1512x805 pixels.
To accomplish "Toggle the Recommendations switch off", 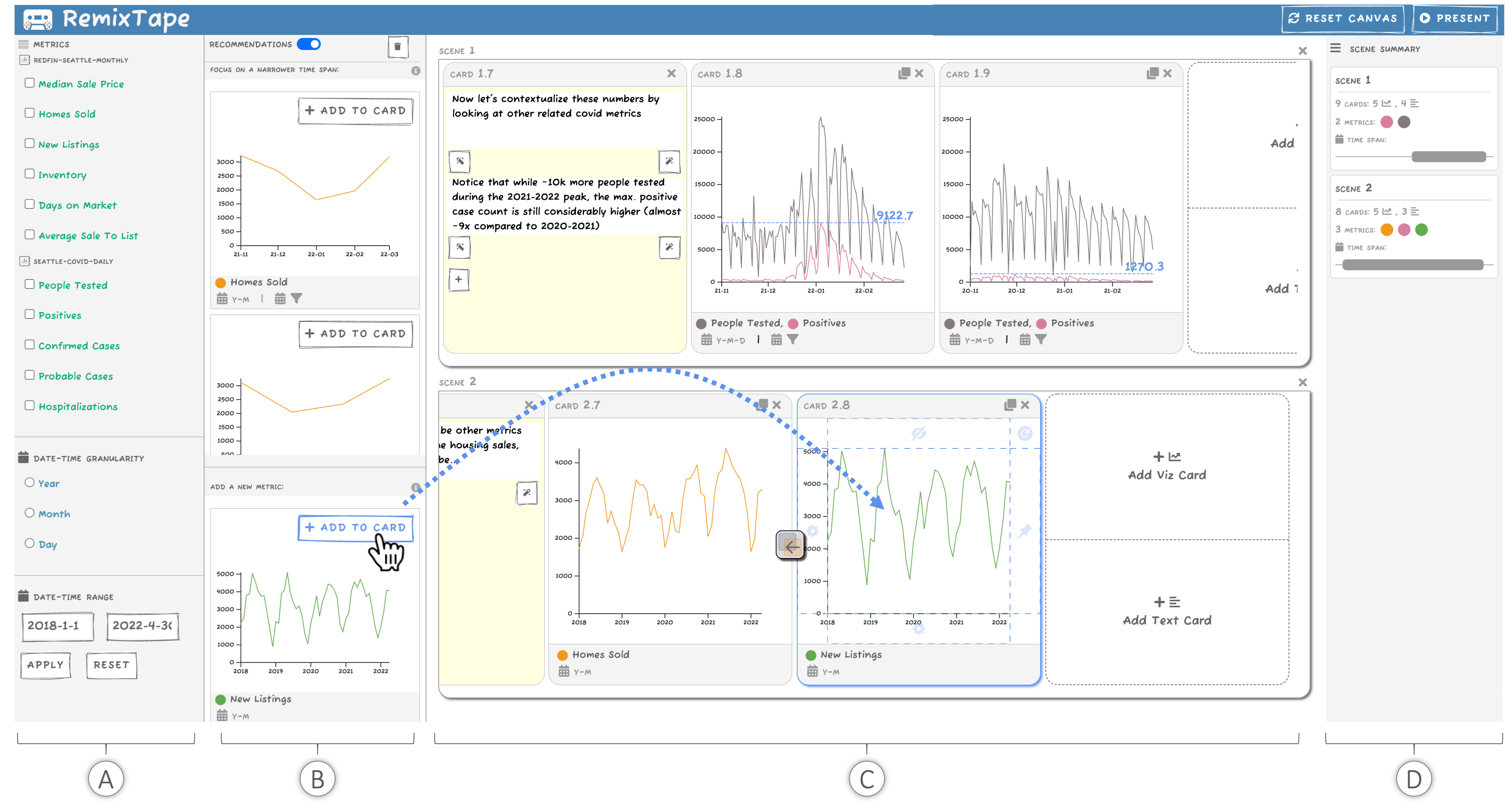I will (309, 44).
